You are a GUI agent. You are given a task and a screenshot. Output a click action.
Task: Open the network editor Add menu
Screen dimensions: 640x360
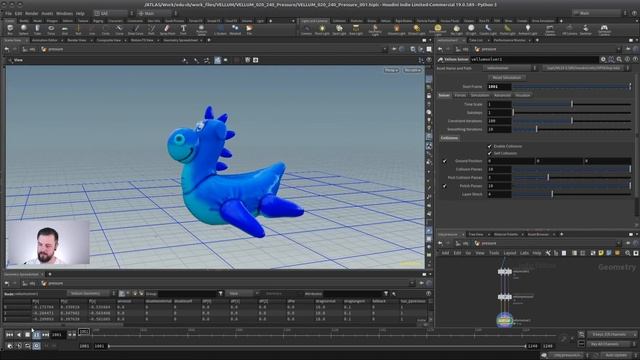click(x=445, y=253)
